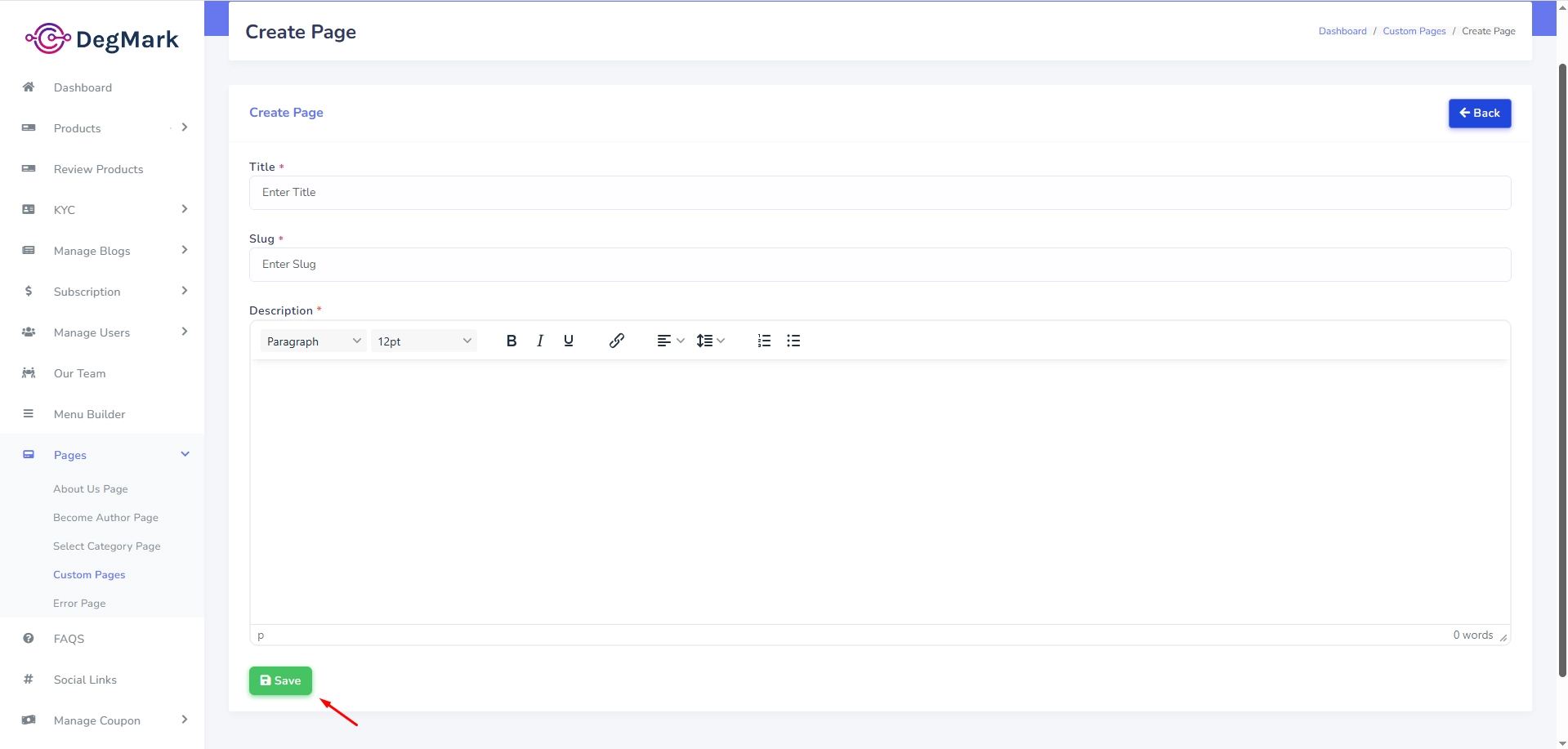
Task: Click the Manage Blogs icon
Action: tap(29, 250)
